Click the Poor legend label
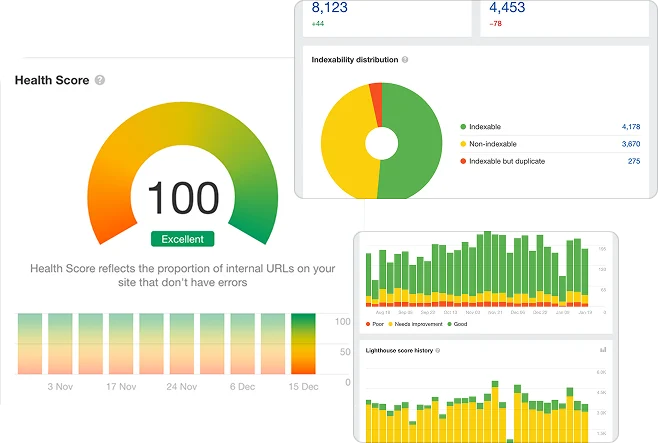This screenshot has height=443, width=658. pos(378,324)
